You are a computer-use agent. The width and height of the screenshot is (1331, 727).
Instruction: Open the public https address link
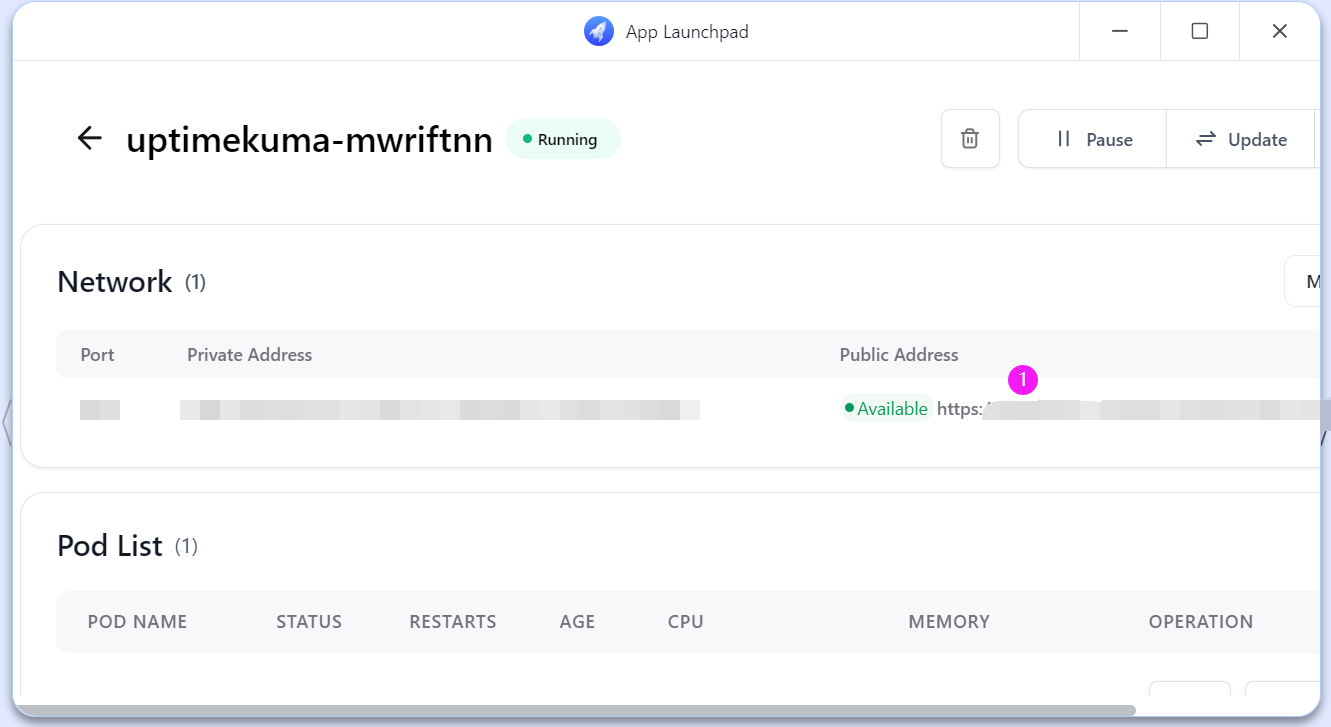tap(1130, 409)
